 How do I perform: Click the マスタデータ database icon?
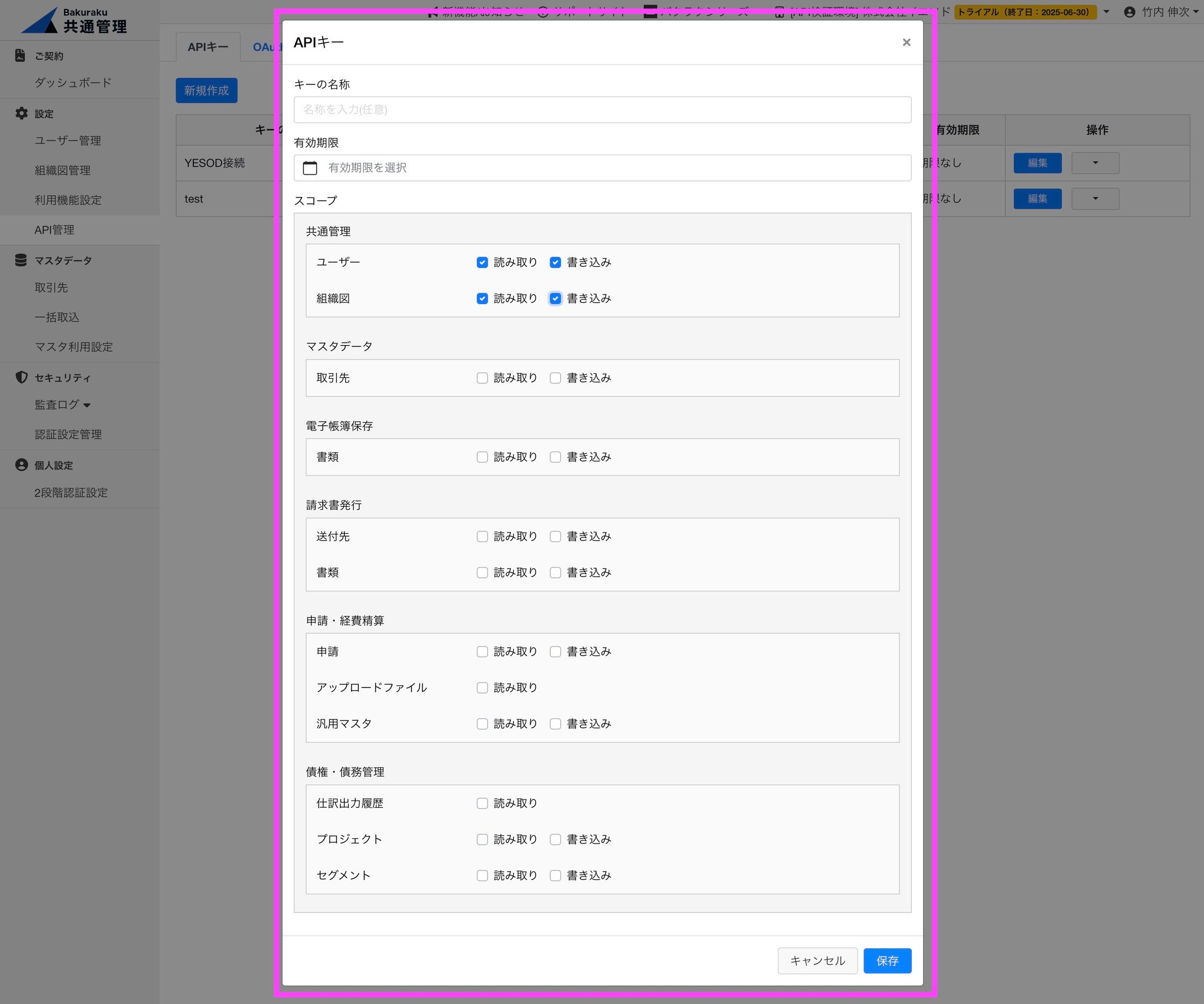pos(21,260)
